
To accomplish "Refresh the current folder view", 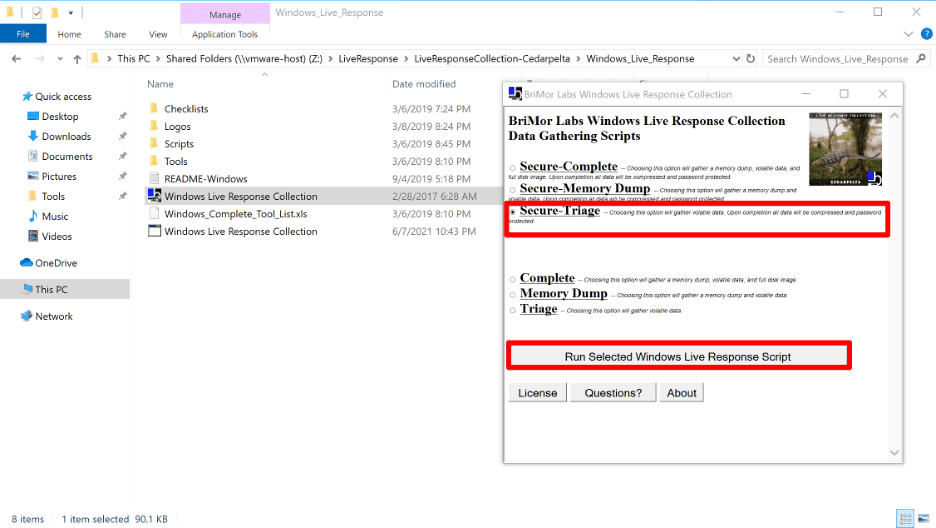I will pyautogui.click(x=751, y=58).
